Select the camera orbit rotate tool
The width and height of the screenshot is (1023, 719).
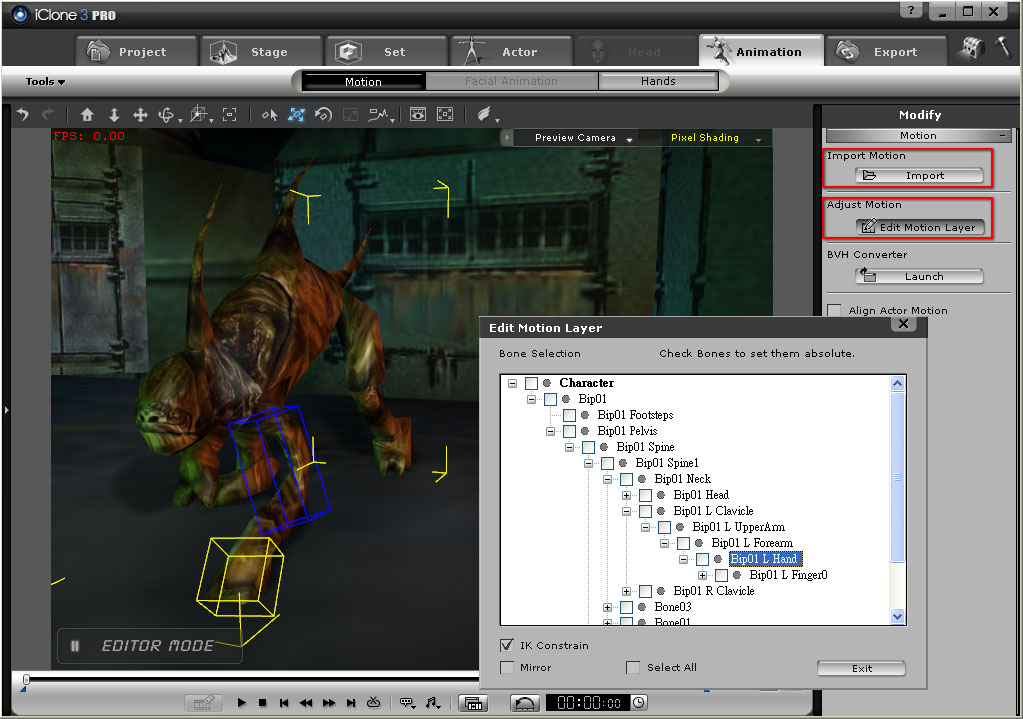[167, 115]
